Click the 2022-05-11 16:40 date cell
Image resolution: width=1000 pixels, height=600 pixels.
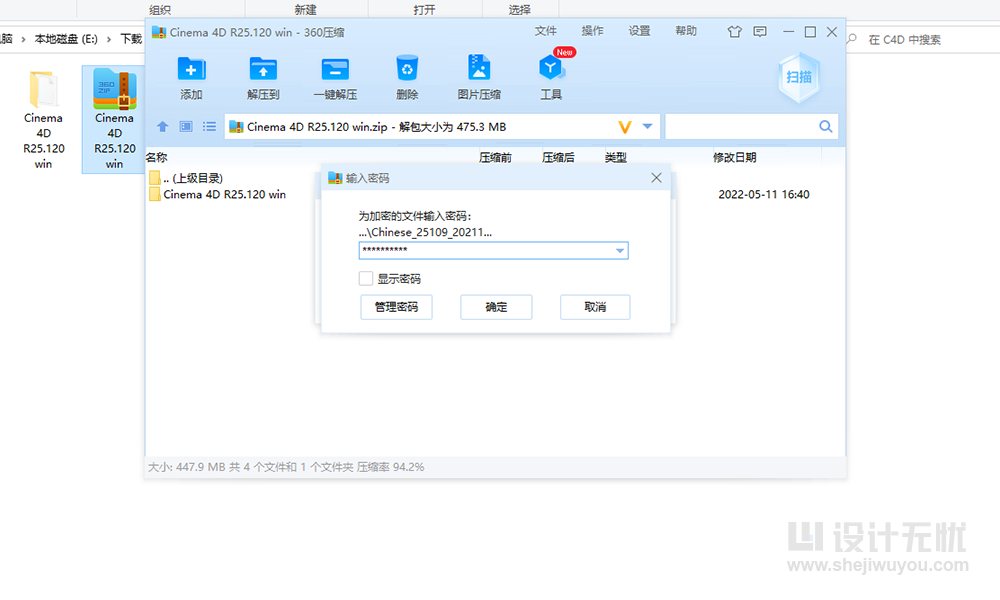(x=764, y=194)
